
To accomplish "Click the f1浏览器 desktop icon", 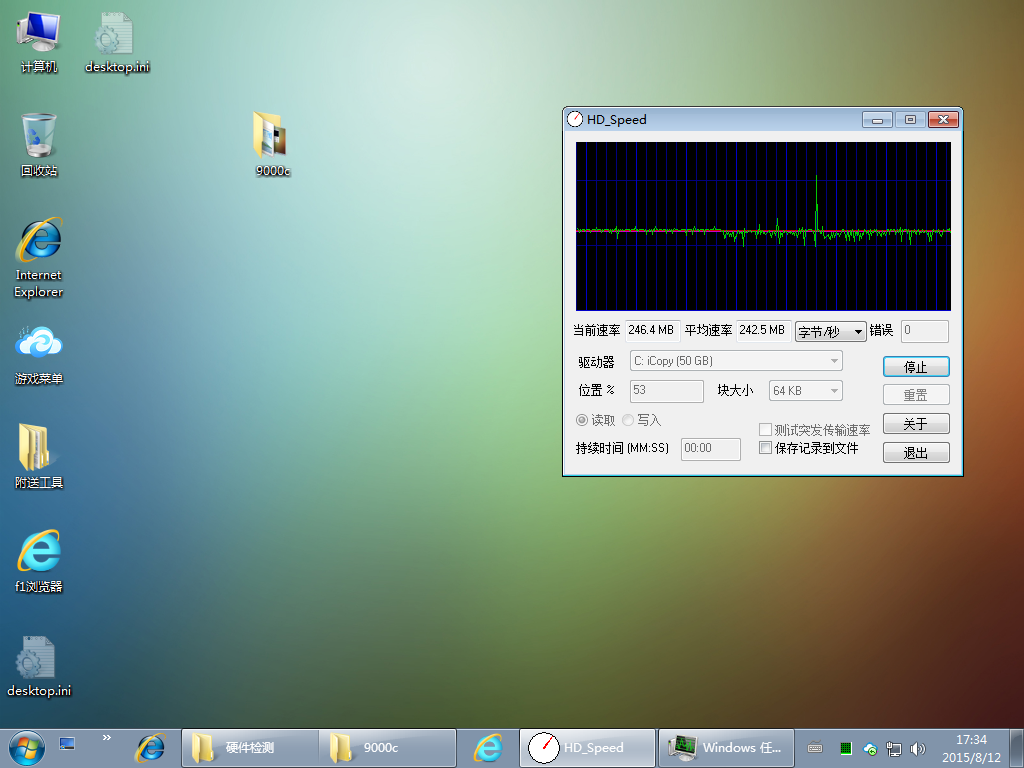I will pos(39,561).
